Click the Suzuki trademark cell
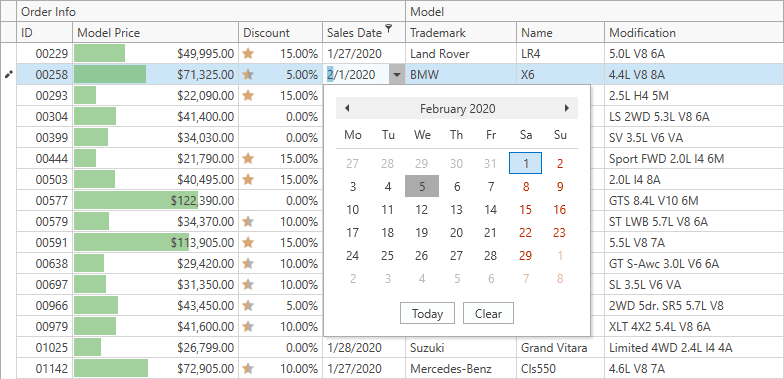Screen dimensions: 784x379 [x=461, y=348]
